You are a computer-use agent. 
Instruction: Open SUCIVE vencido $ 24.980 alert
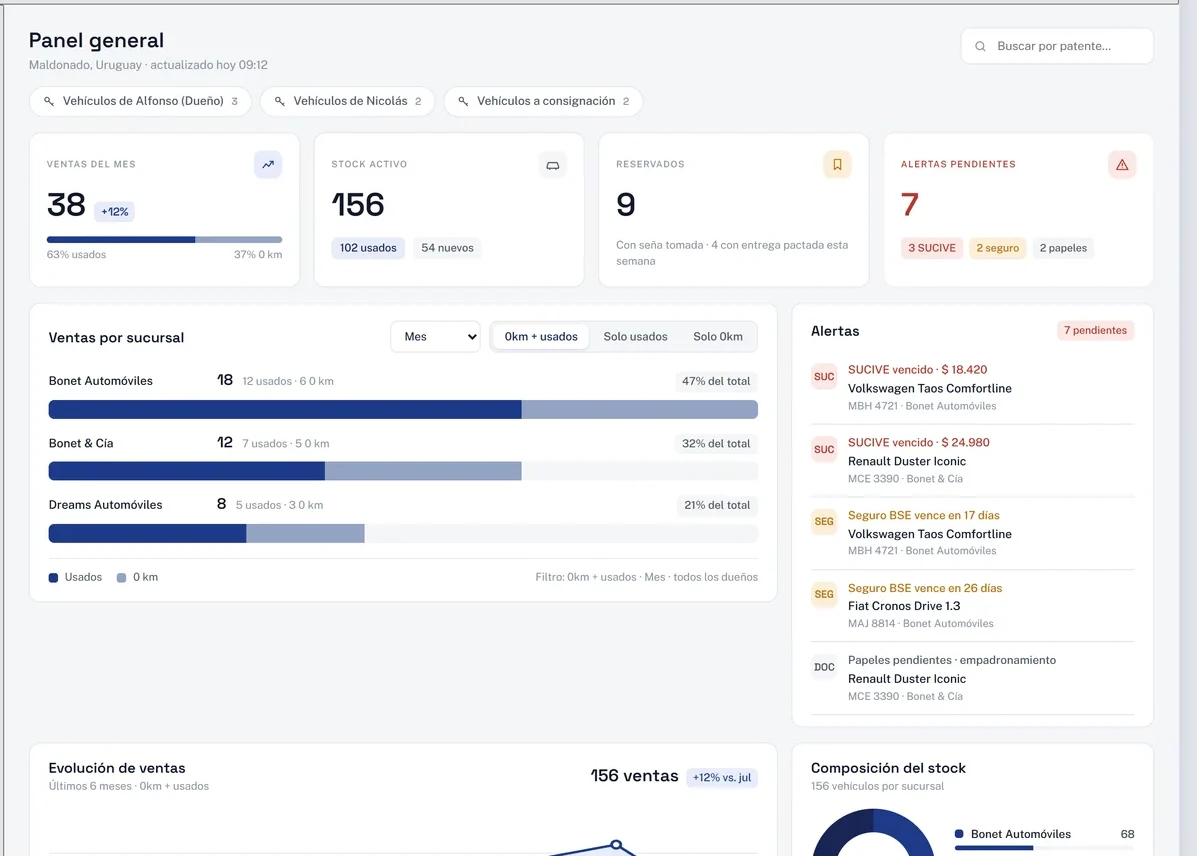point(973,460)
